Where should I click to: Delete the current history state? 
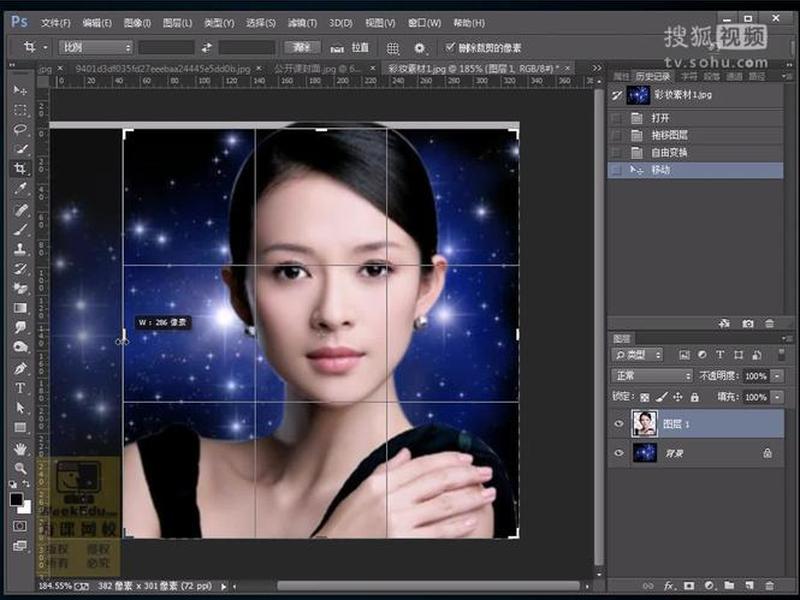[x=769, y=323]
